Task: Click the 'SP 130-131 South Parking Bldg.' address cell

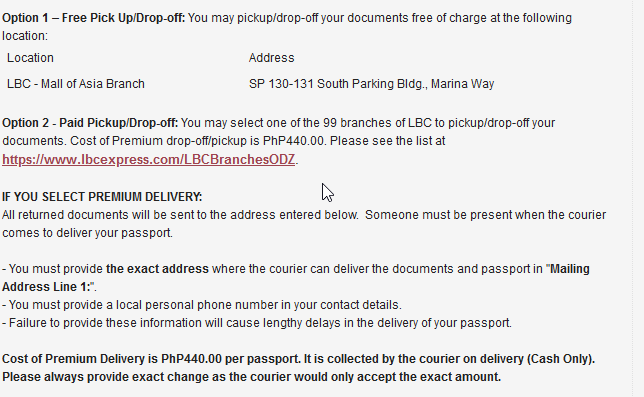Action: pos(371,84)
